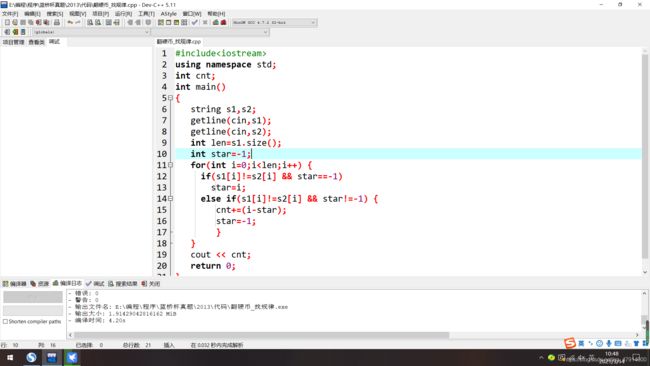The image size is (650, 366).
Task: Select the .cpp editor file tab
Action: [179, 41]
